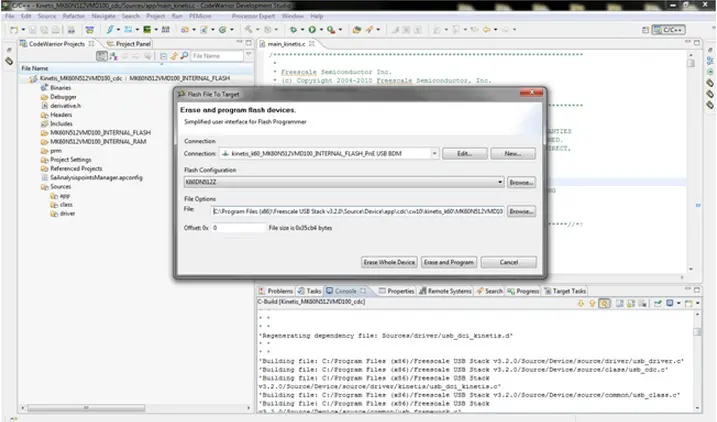Click the Collapse All icon in Projects panel

(163, 56)
